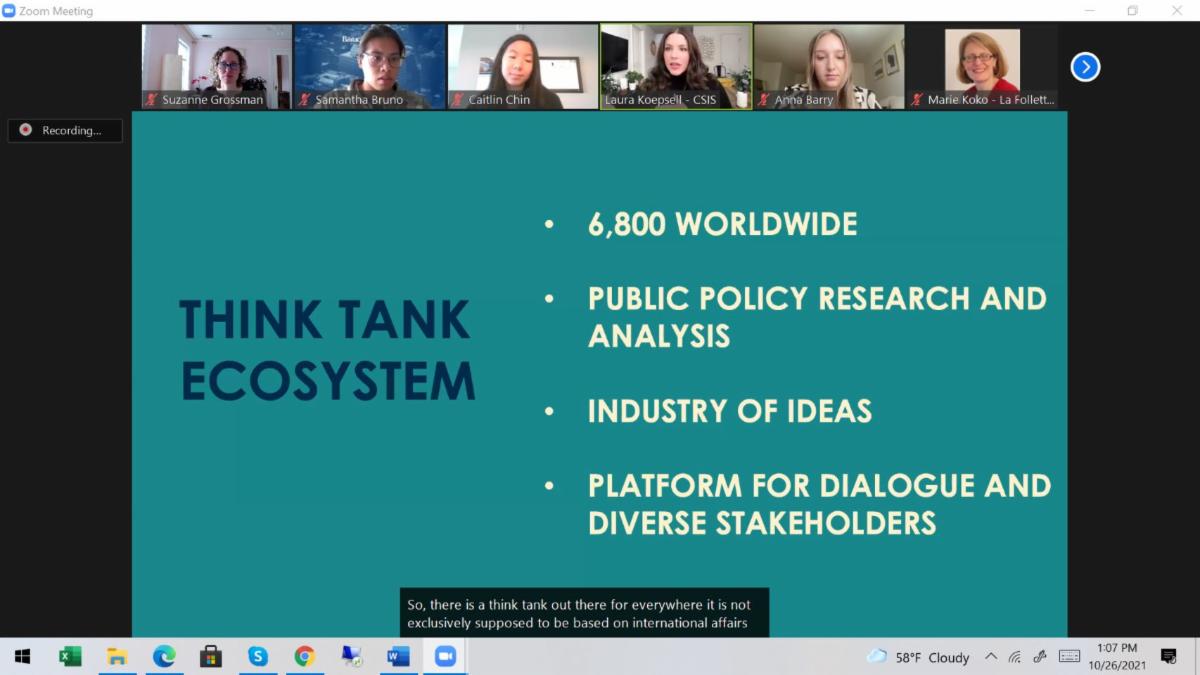
Task: Open Google Chrome from the taskbar
Action: point(305,657)
